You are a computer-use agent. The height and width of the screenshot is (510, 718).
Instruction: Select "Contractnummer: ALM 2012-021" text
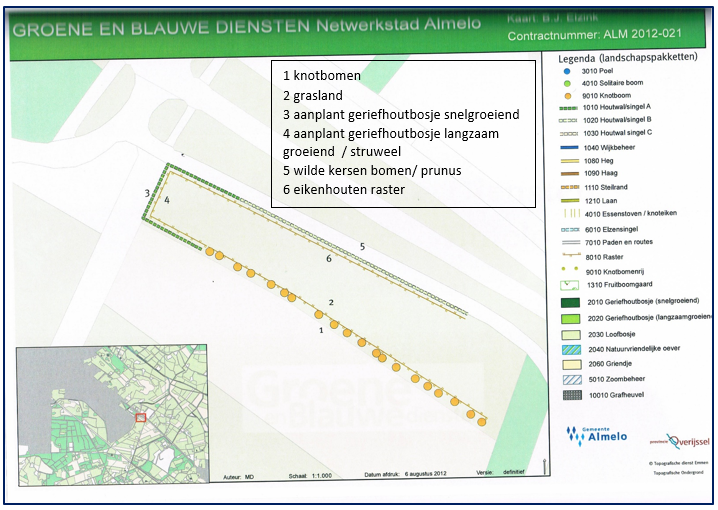(x=594, y=35)
